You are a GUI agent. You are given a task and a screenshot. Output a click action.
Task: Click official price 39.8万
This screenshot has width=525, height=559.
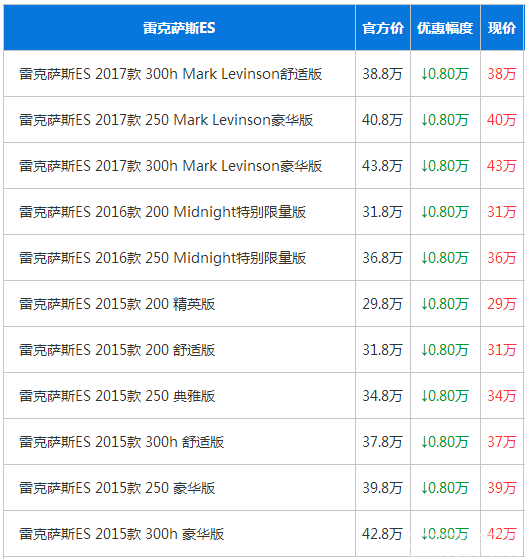[x=382, y=488]
